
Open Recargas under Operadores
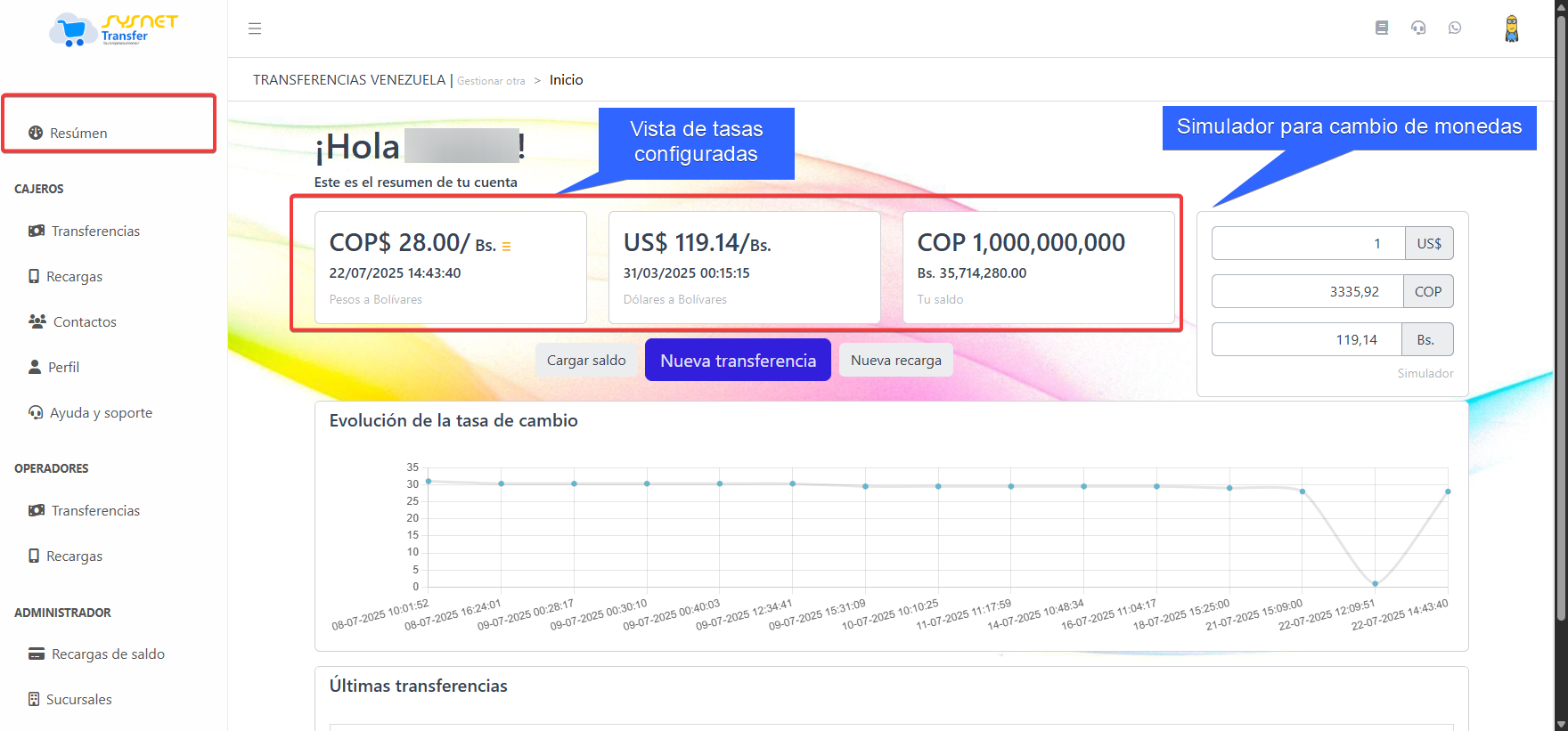(74, 556)
